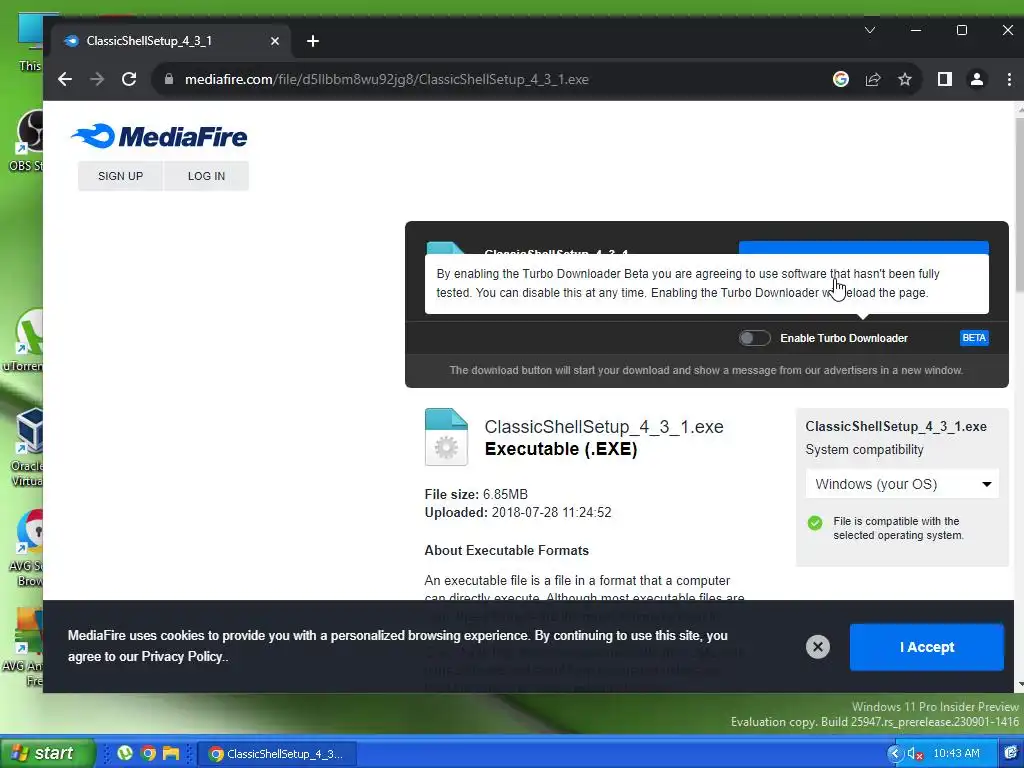Viewport: 1024px width, 768px height.
Task: Click the executable file icon
Action: pos(446,437)
